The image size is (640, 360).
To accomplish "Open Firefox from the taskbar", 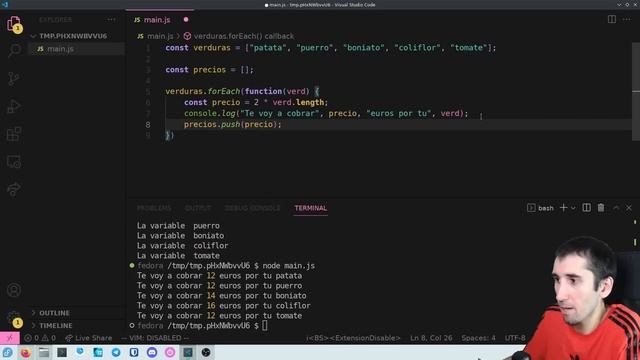I will click(x=26, y=352).
